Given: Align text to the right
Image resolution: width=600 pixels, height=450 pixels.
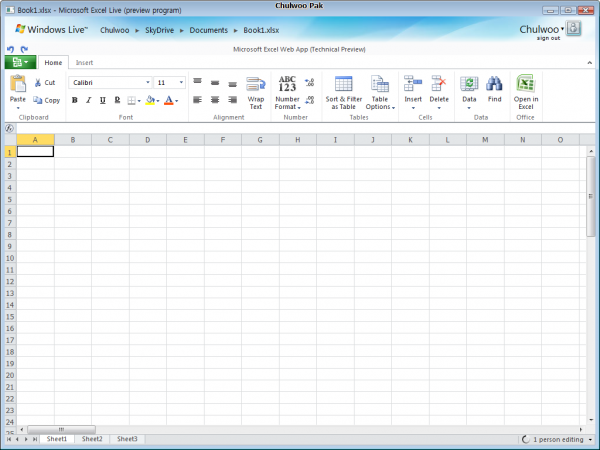Looking at the screenshot, I should (x=233, y=100).
